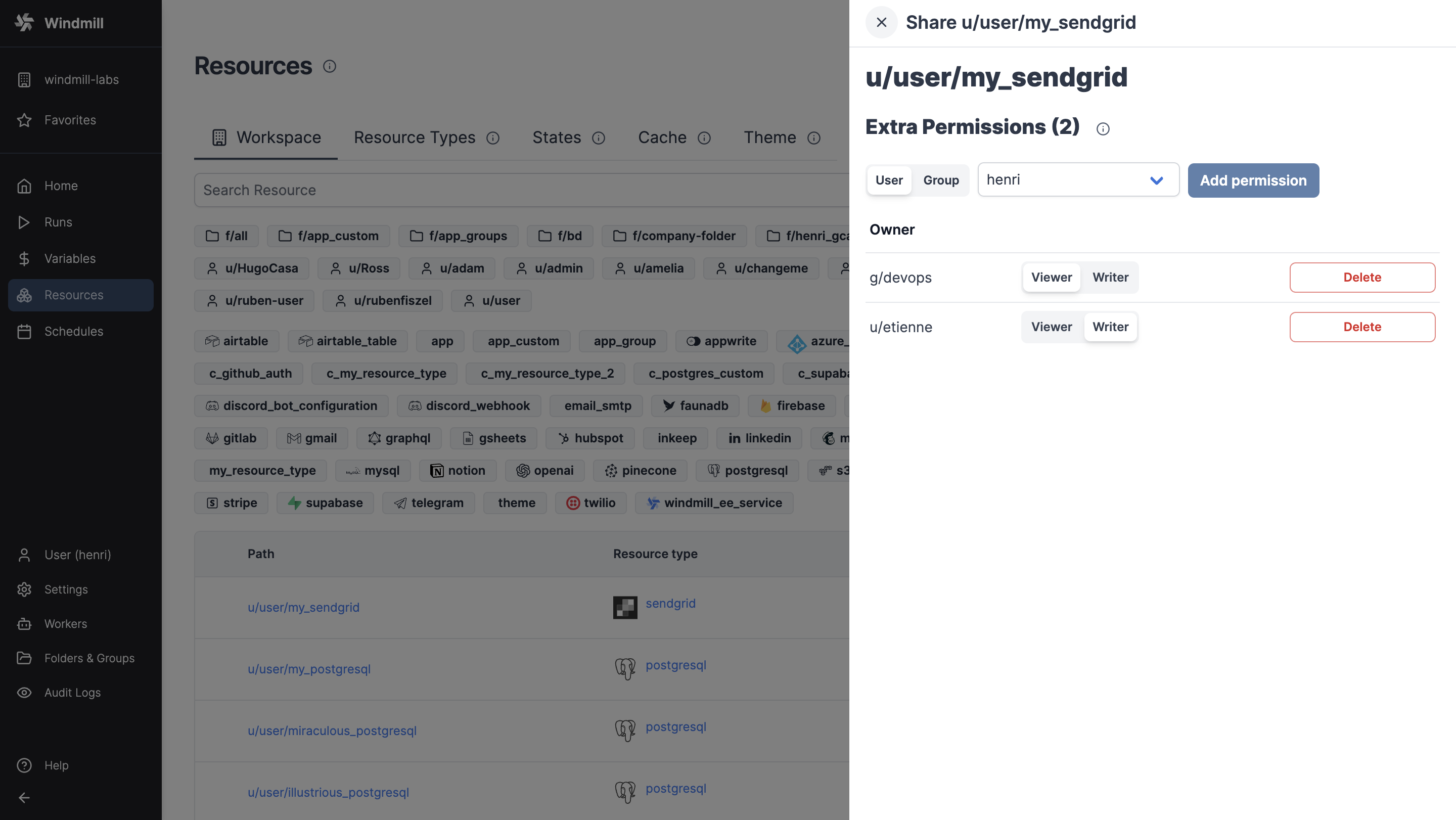
Task: Open Runs play icon in sidebar
Action: click(24, 222)
